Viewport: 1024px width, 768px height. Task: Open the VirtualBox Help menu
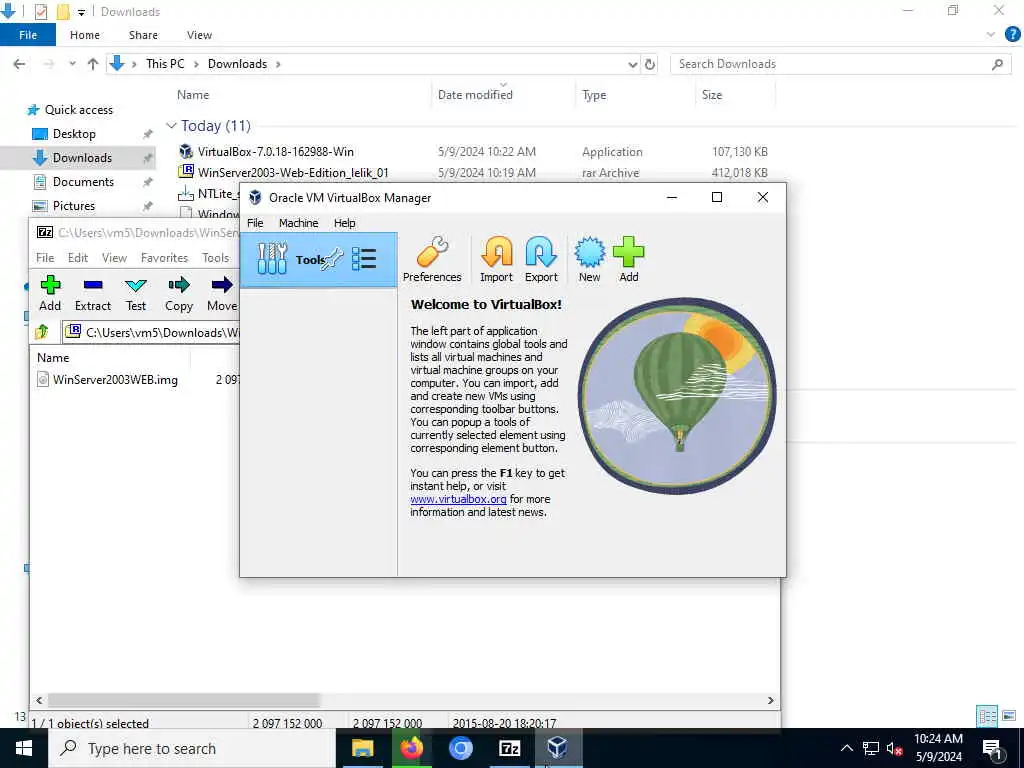click(345, 223)
